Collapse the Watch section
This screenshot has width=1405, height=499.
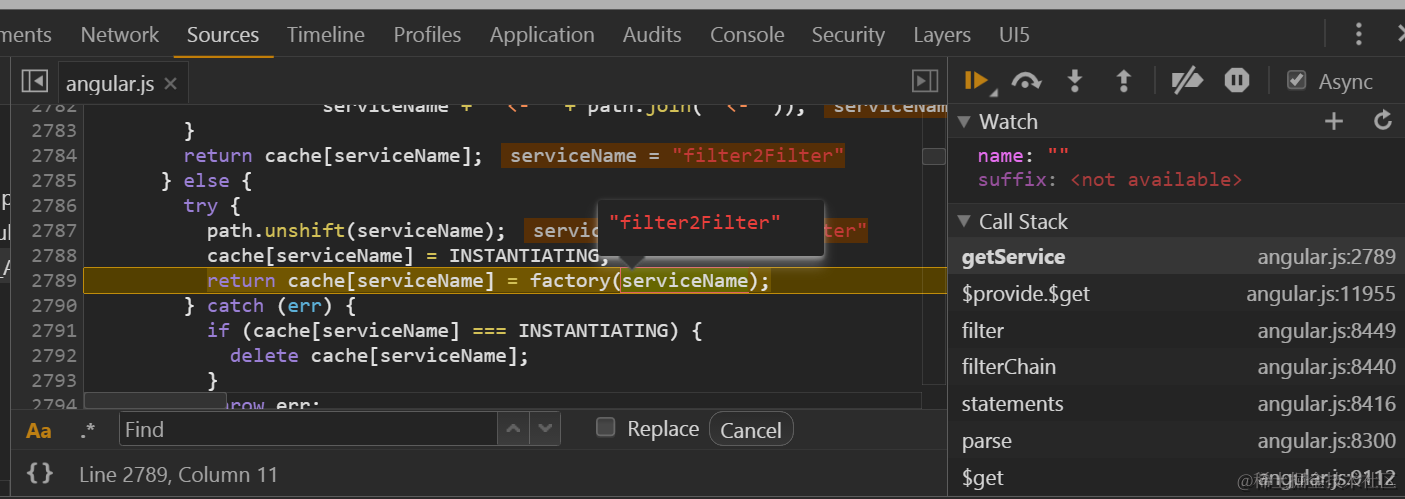point(964,122)
